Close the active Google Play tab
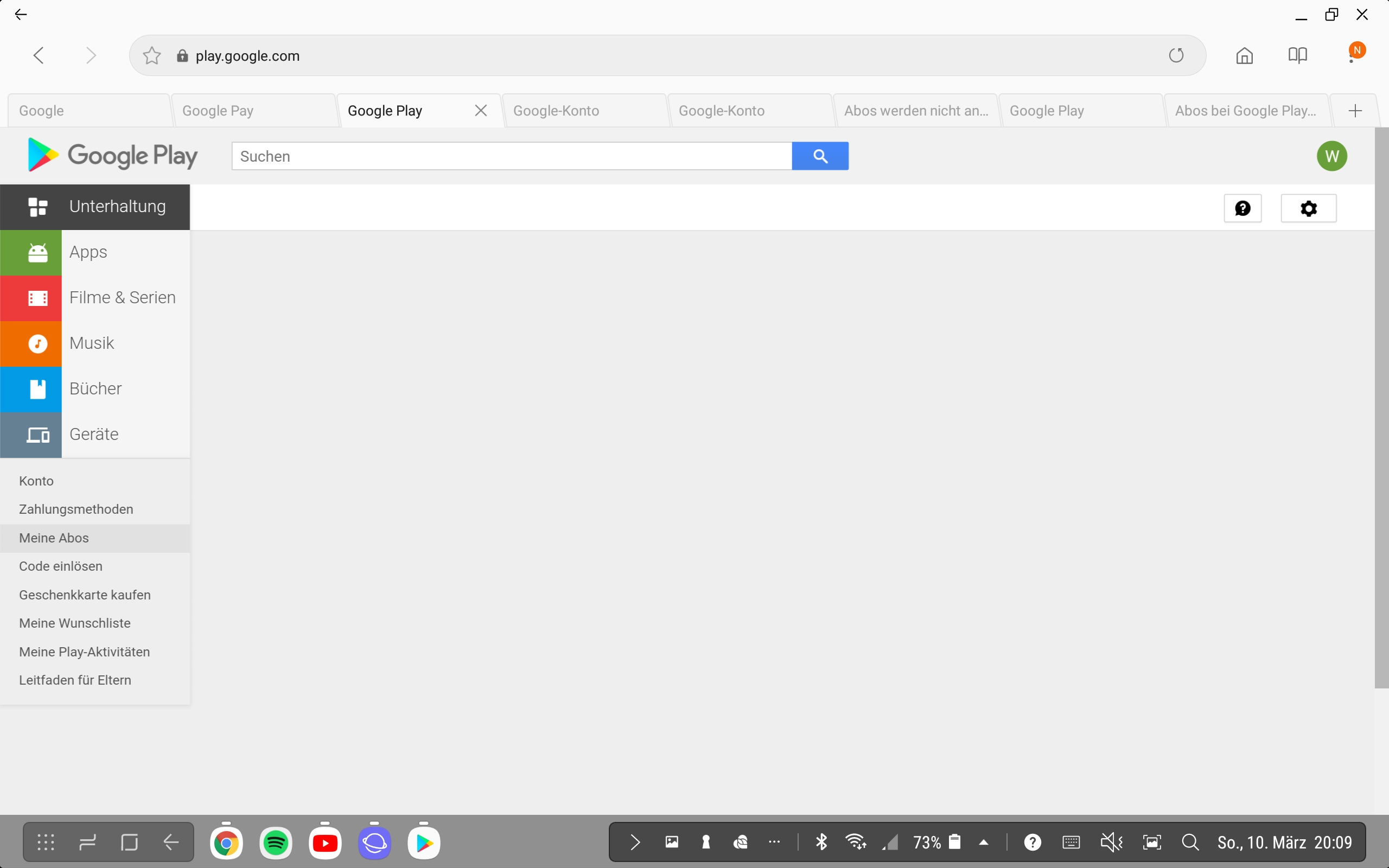The height and width of the screenshot is (868, 1389). coord(481,111)
